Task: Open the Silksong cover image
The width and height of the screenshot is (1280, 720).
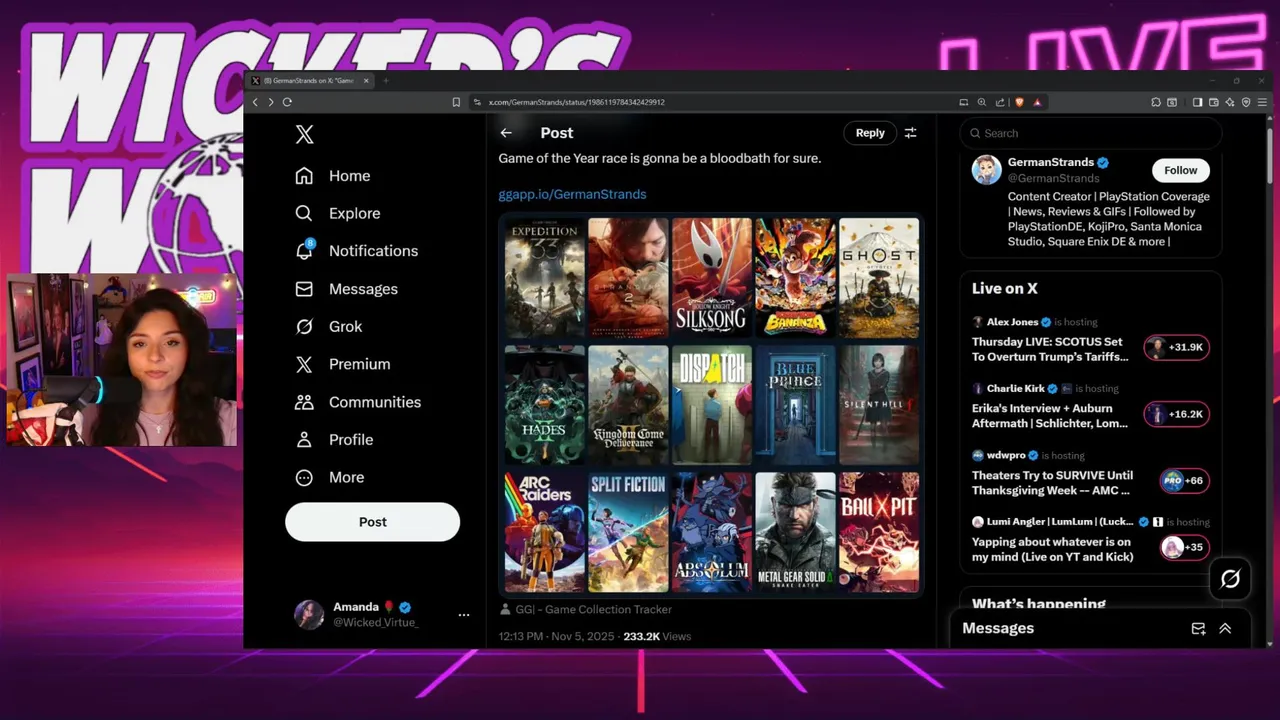Action: point(712,277)
